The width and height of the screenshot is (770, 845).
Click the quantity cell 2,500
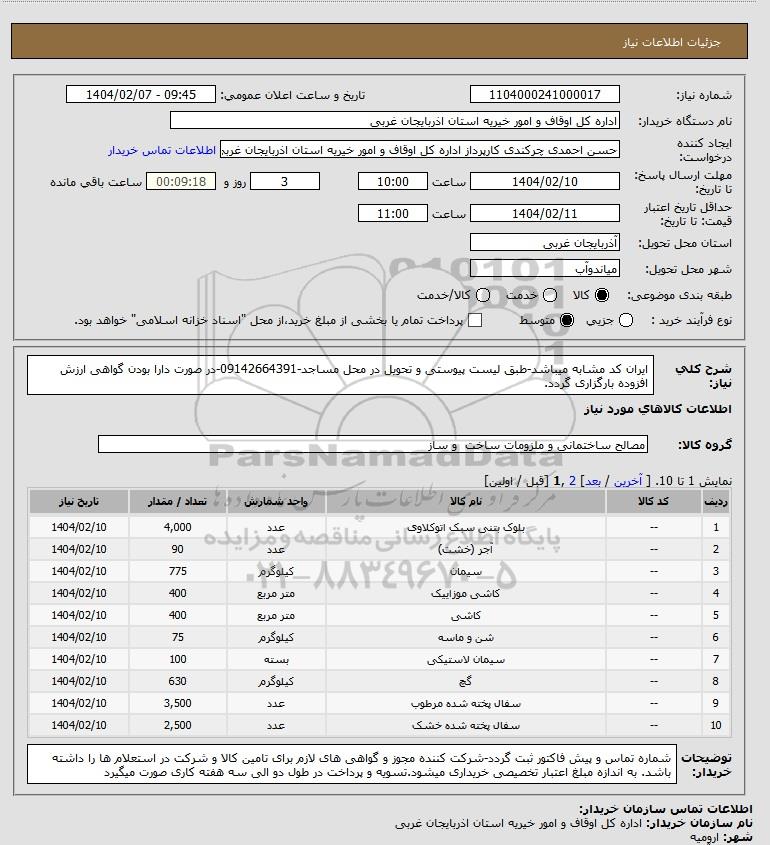pos(177,725)
